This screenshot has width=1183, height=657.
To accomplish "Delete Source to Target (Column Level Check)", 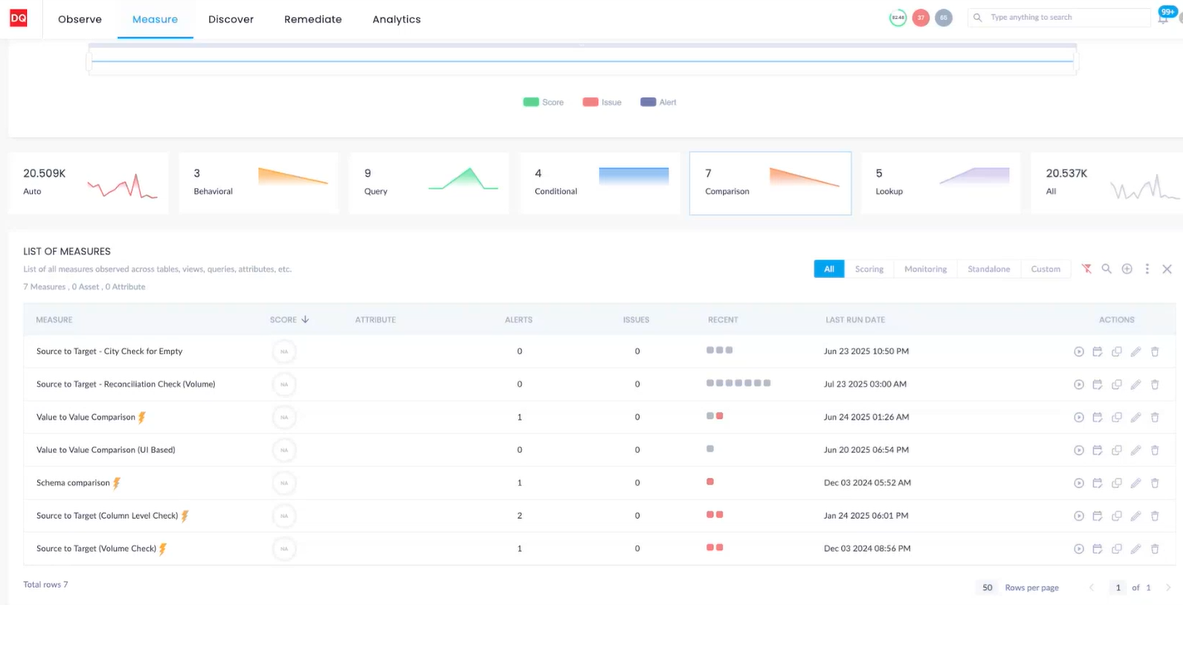I will point(1154,516).
